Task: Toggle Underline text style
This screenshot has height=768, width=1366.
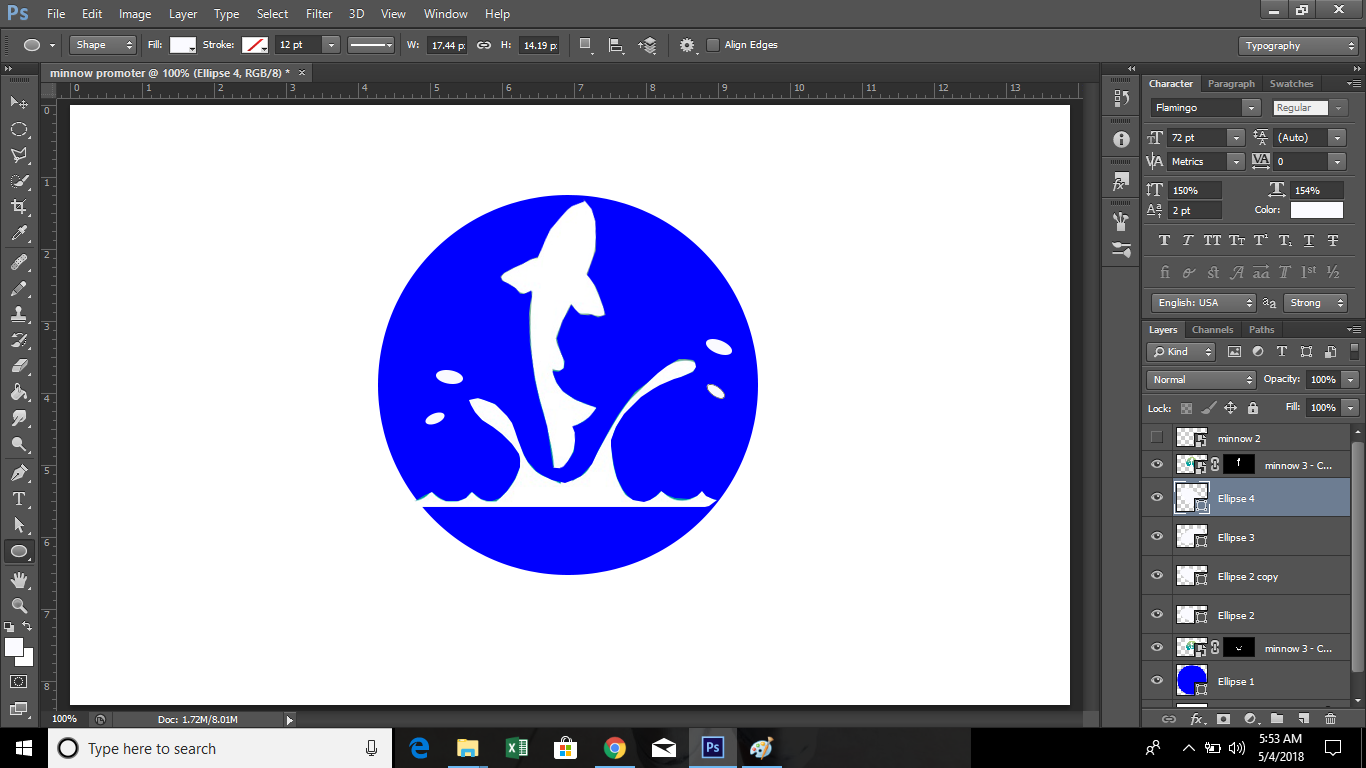Action: [1309, 241]
